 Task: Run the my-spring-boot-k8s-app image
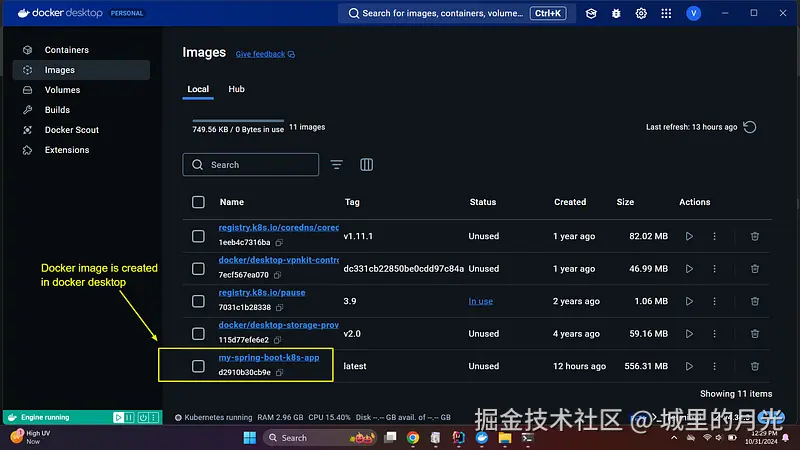(x=689, y=366)
